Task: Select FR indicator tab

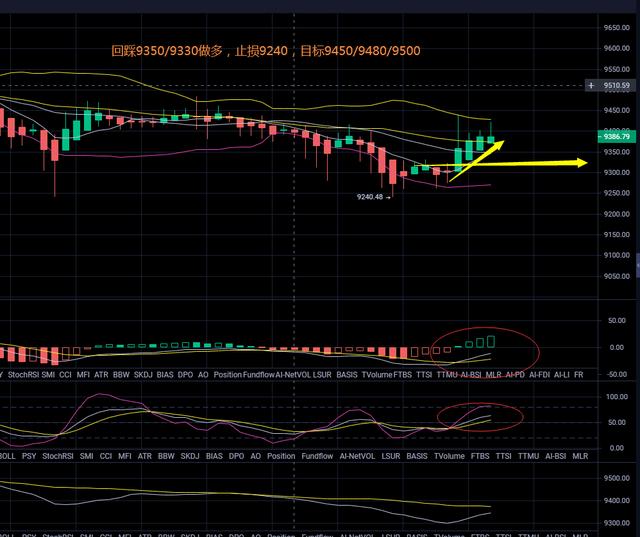Action: coord(578,375)
